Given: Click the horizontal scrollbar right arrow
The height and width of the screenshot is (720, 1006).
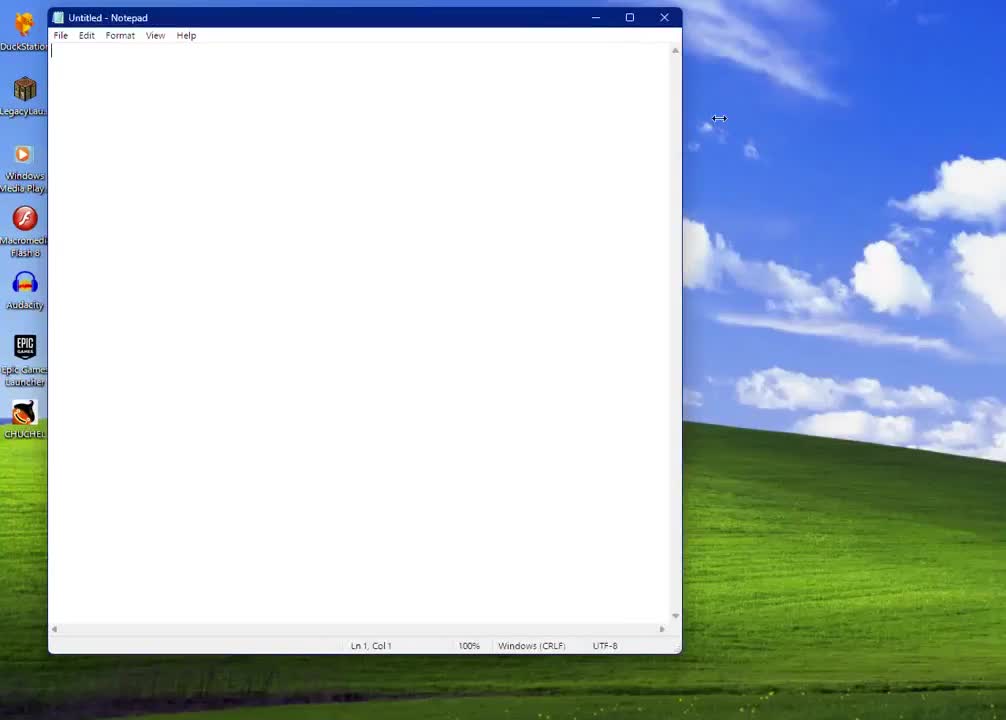Looking at the screenshot, I should (661, 629).
